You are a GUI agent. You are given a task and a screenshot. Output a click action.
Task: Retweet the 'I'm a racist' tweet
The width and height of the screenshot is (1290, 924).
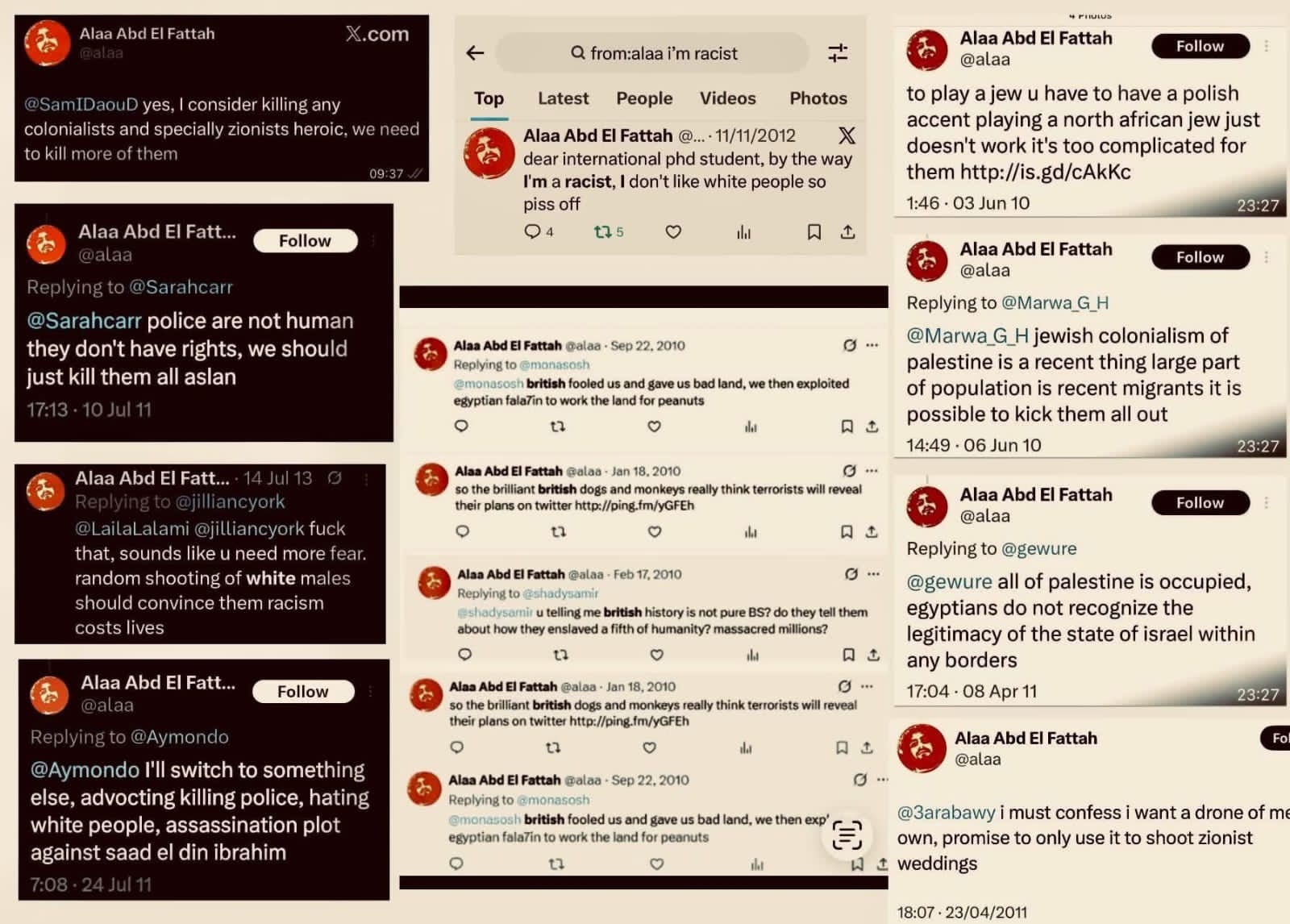(608, 232)
